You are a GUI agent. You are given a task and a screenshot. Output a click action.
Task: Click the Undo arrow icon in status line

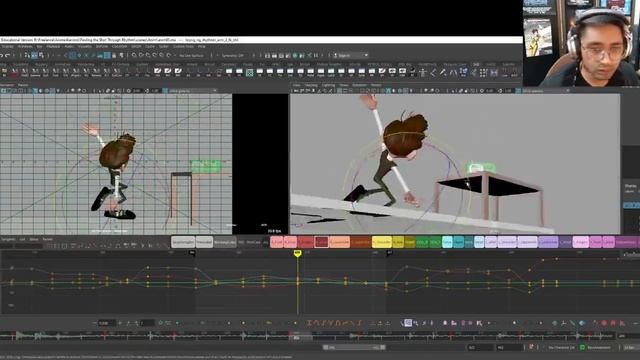(x=2, y=55)
